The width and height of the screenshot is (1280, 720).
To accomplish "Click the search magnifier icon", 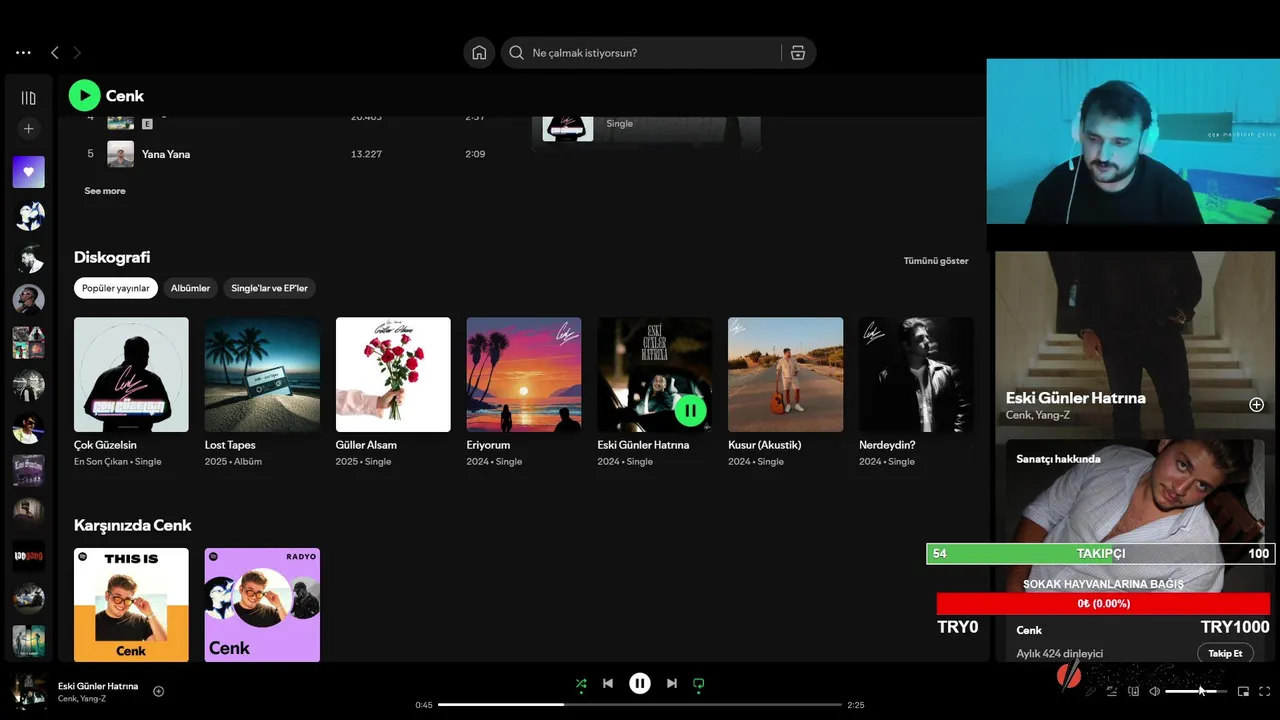I will coord(516,53).
